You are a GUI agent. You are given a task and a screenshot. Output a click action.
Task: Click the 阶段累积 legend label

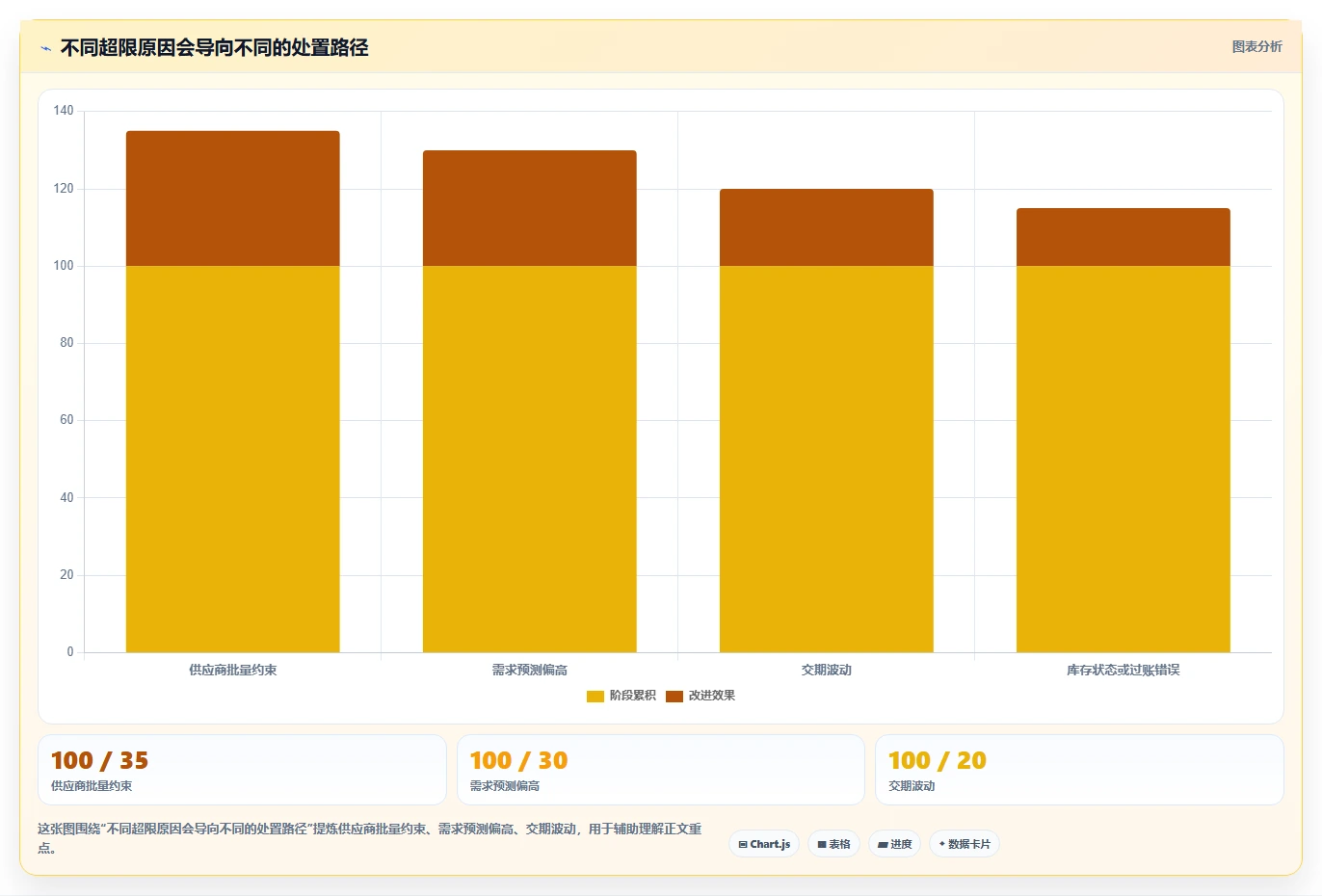(x=632, y=696)
